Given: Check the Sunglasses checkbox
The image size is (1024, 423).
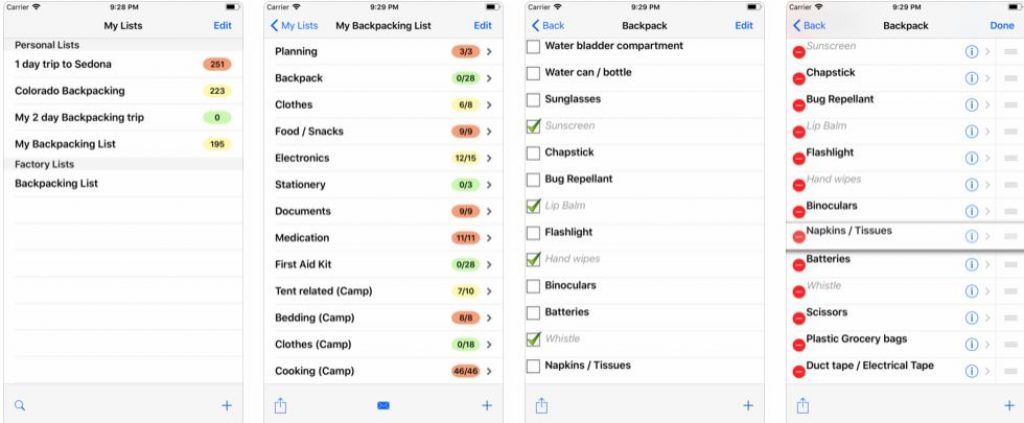Looking at the screenshot, I should click(534, 100).
